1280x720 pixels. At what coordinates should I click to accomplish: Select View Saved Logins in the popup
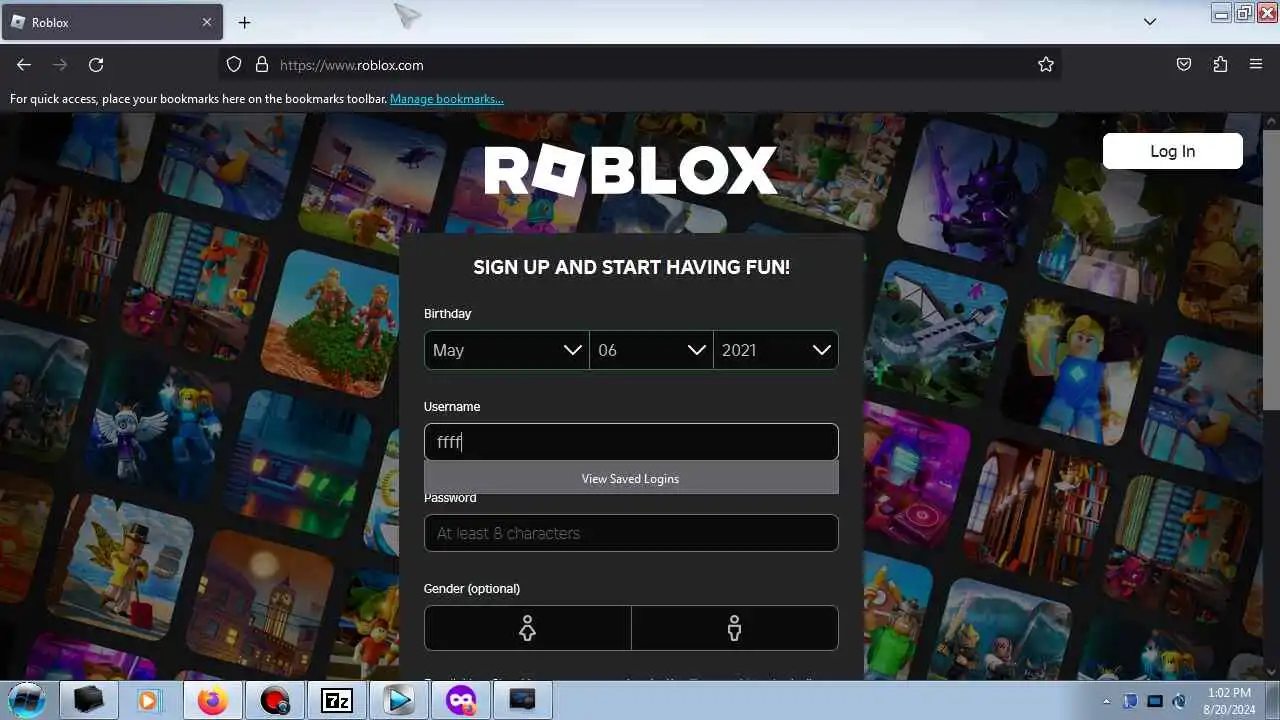click(631, 478)
